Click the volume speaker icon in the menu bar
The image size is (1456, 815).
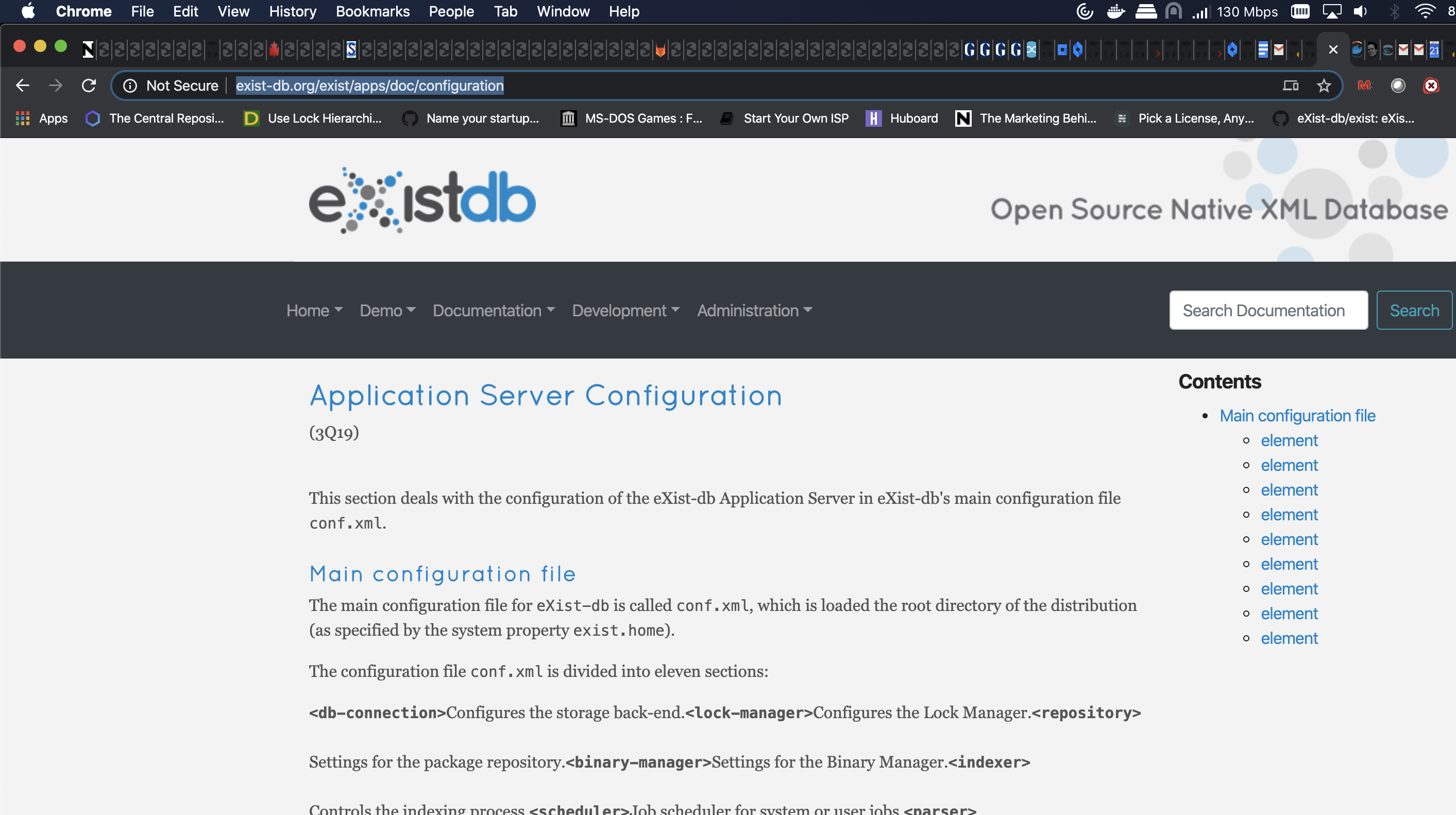click(x=1361, y=11)
